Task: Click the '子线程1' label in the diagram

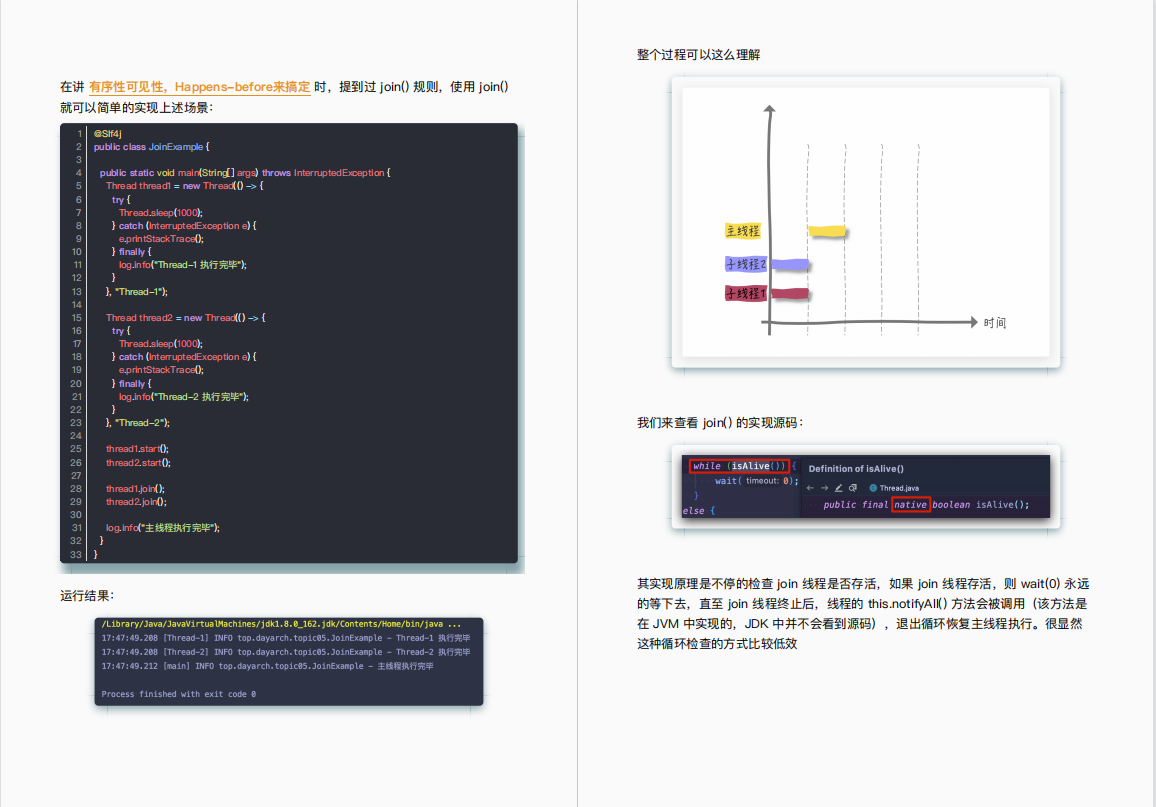Action: tap(745, 293)
